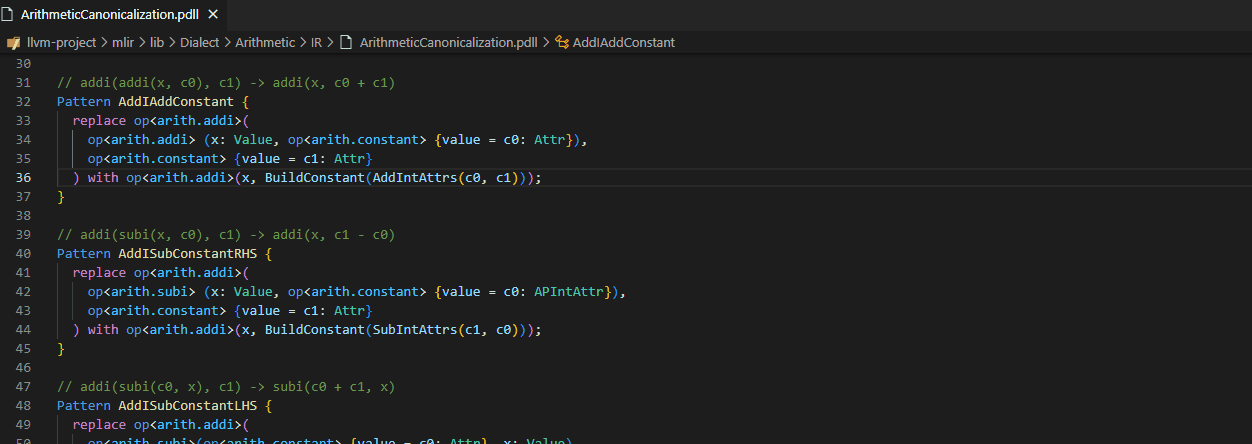Click line number 30 in the gutter
Screen dimensions: 1252x444
pos(24,63)
